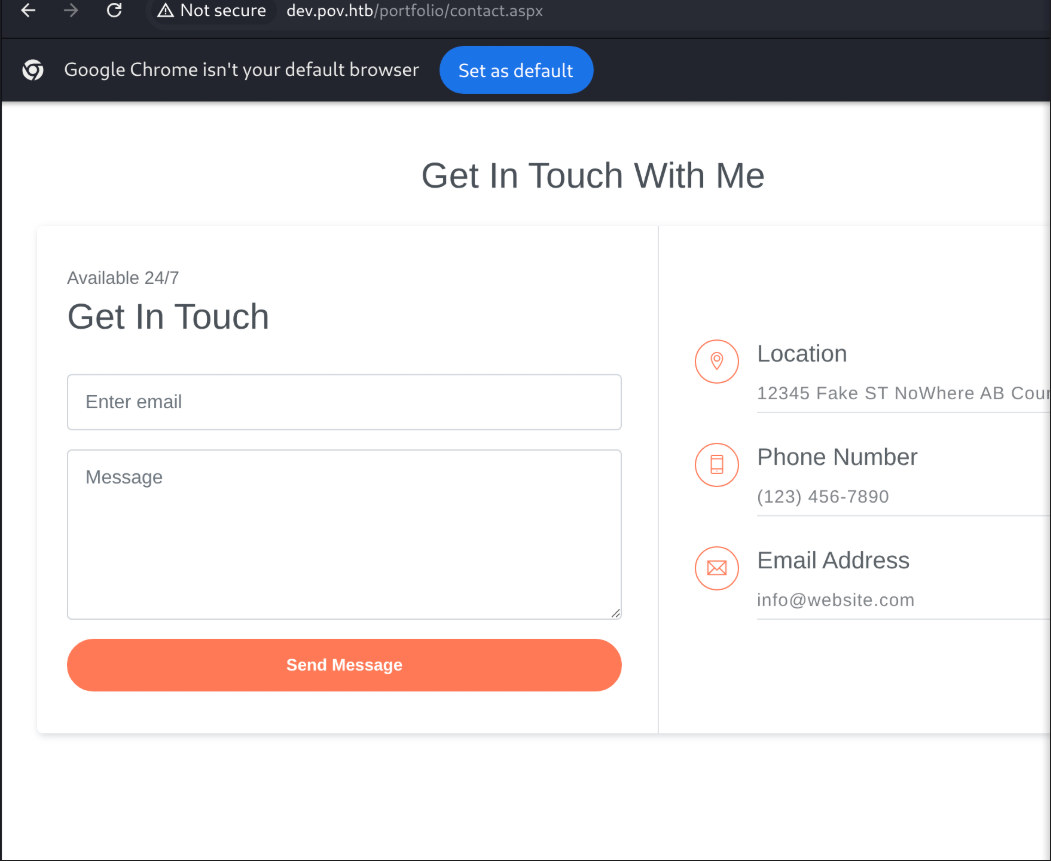The width and height of the screenshot is (1051, 861).
Task: Click the Email Address envelope icon
Action: click(717, 568)
